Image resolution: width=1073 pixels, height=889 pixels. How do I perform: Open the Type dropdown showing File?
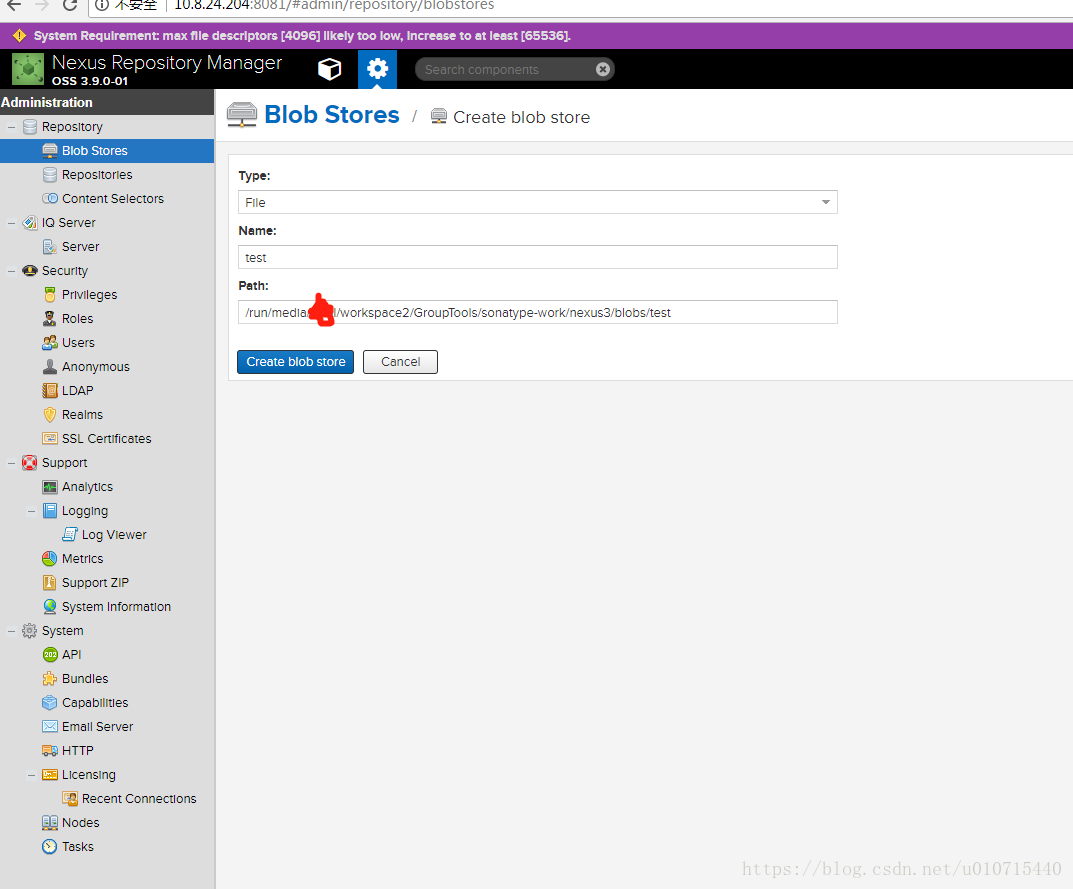point(538,202)
